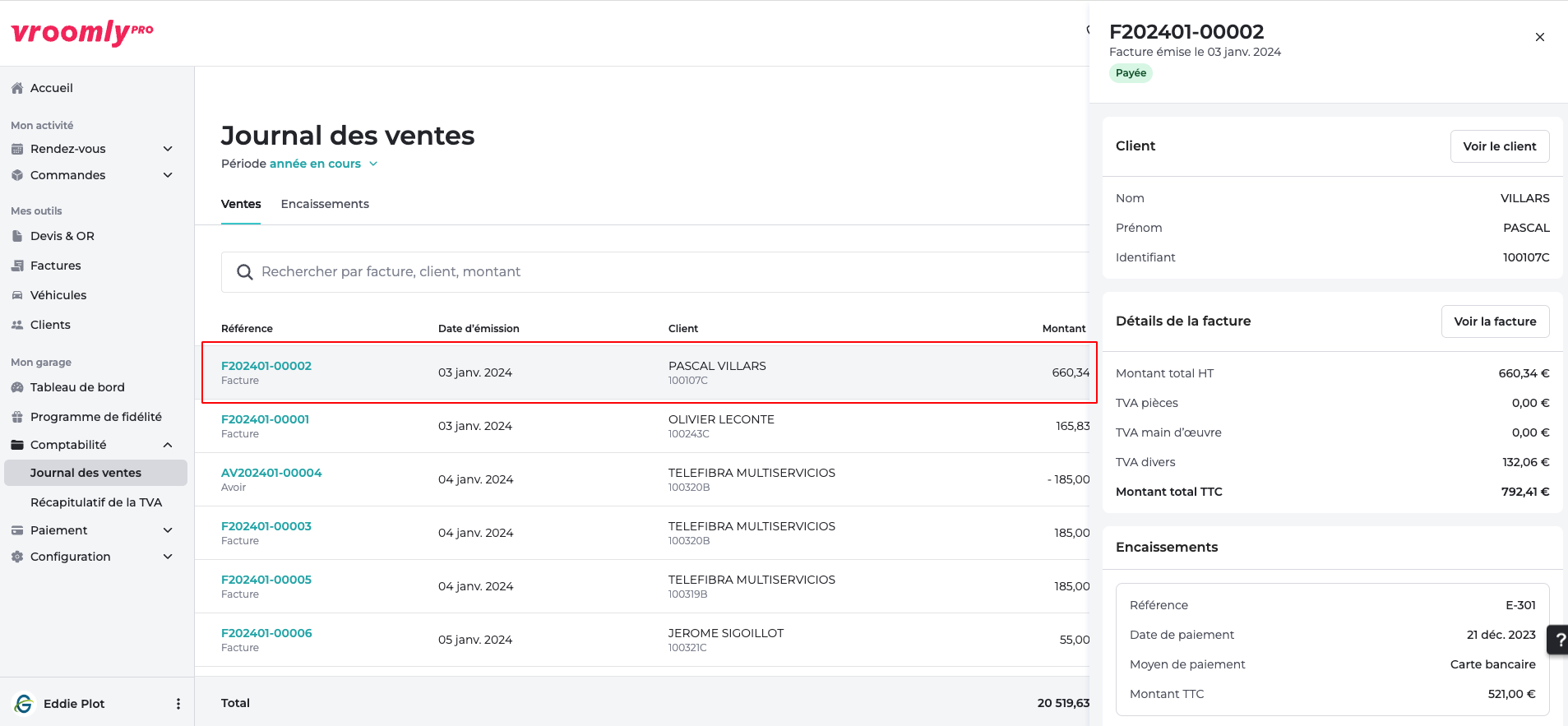This screenshot has height=726, width=1568.
Task: Expand the Paiement submenu chevron
Action: 168,530
